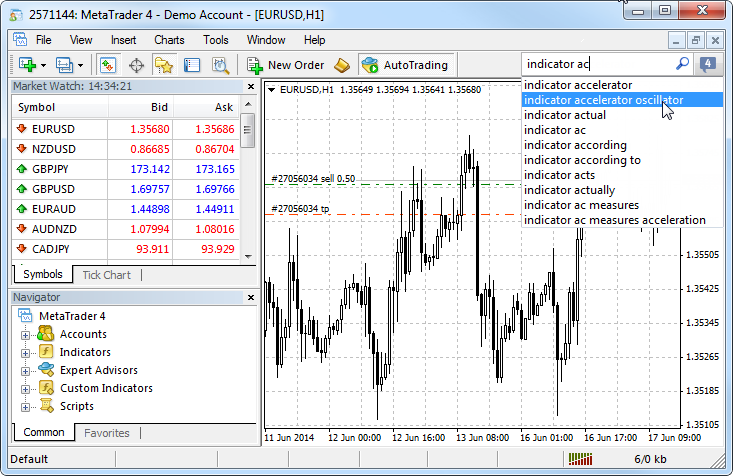Open the Profiles toolbar icon
The width and height of the screenshot is (733, 476).
[65, 65]
